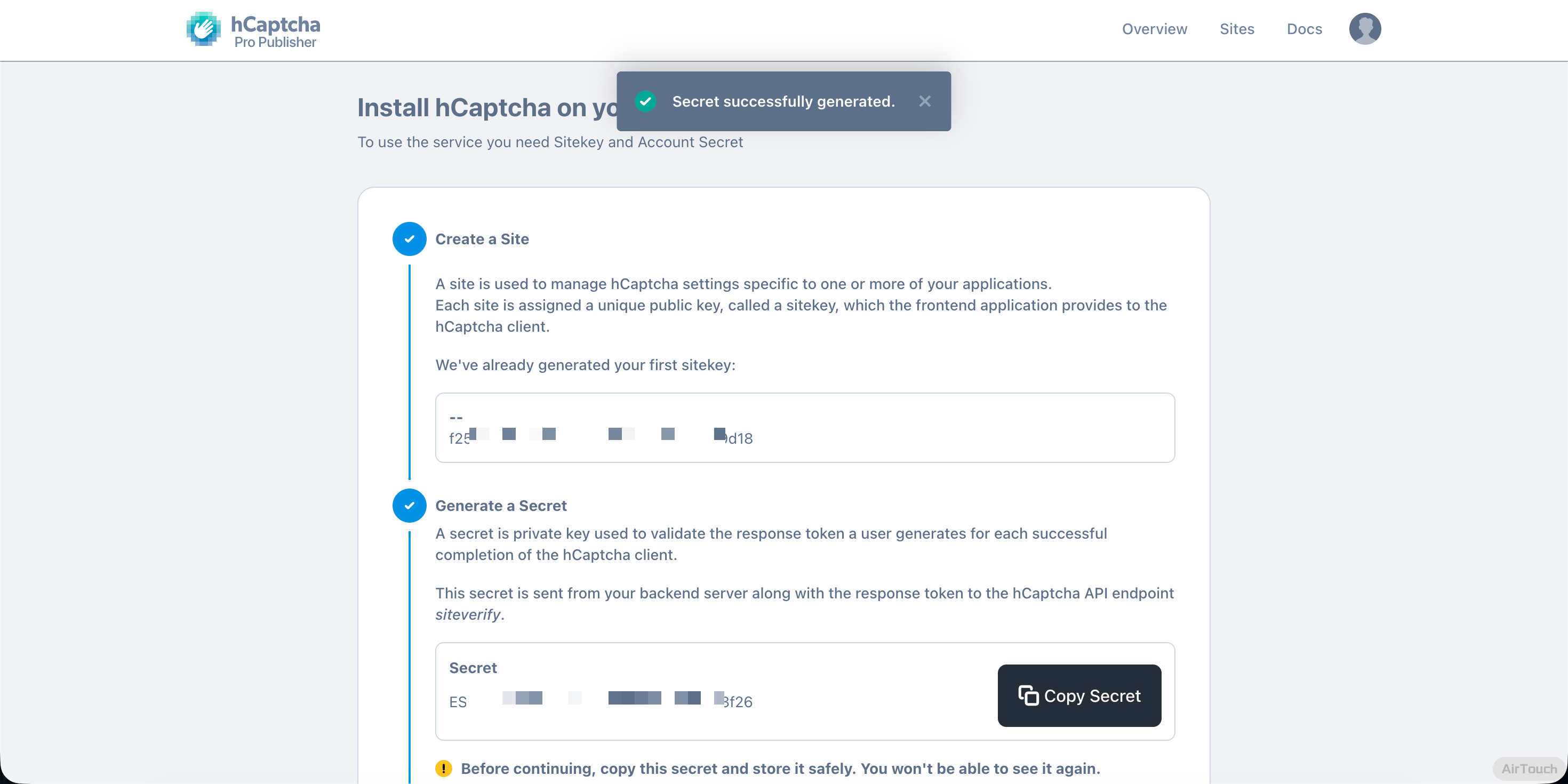Click the Create a Site step checkmark

pyautogui.click(x=409, y=238)
